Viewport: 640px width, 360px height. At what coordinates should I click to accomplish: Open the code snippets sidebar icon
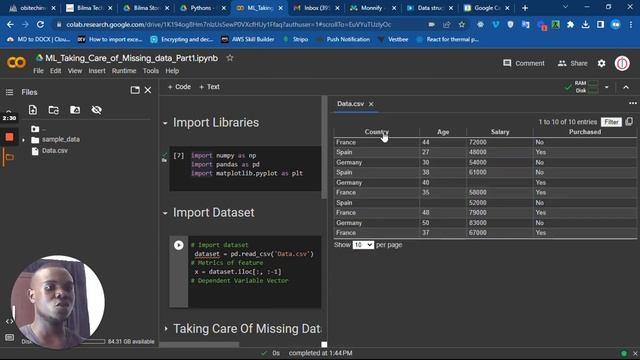point(9,321)
